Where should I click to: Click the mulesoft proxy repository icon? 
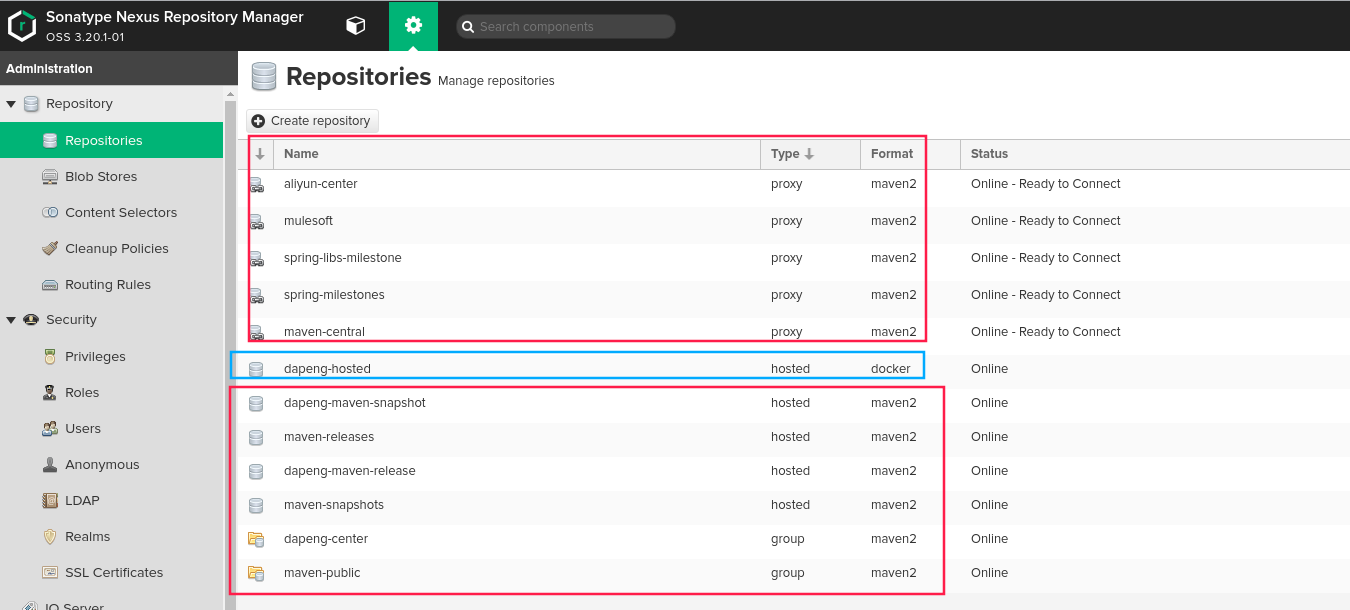point(256,222)
